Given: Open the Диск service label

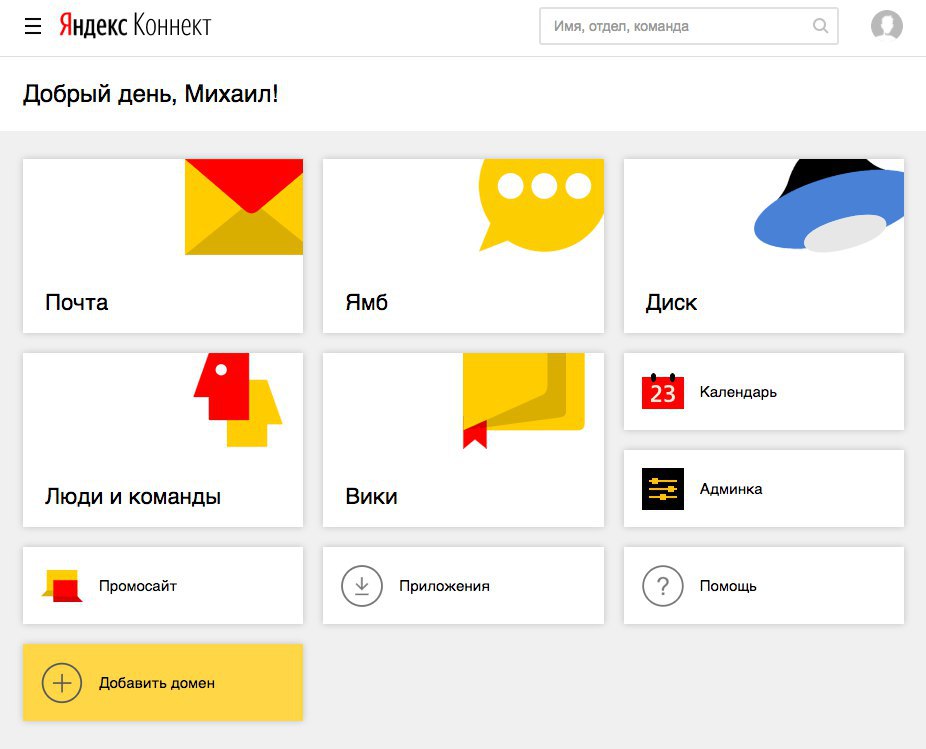Looking at the screenshot, I should (671, 302).
